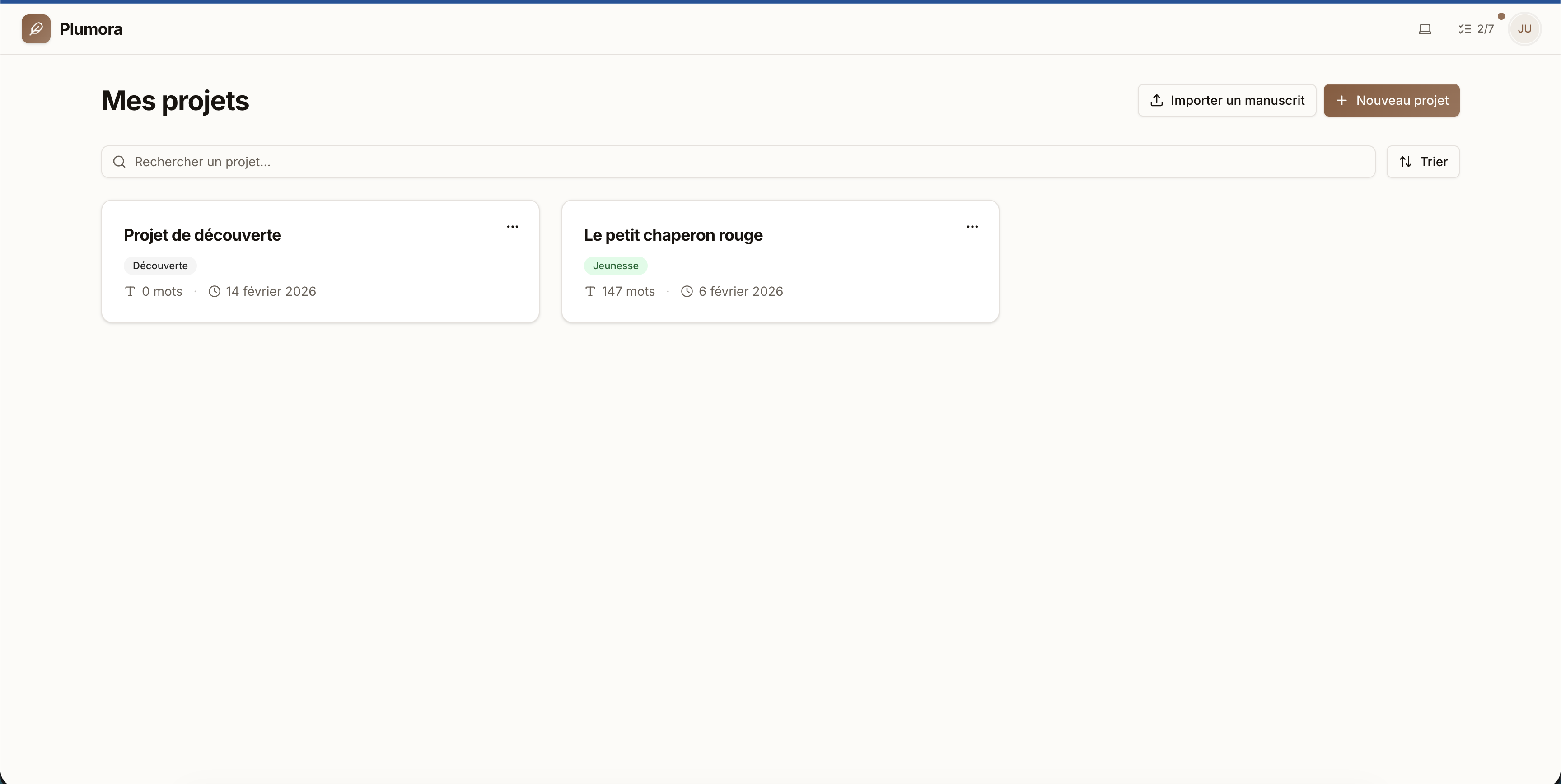Screen dimensions: 1561x784
Task: Open Le petit chaperon rouge project title
Action: [x=673, y=235]
